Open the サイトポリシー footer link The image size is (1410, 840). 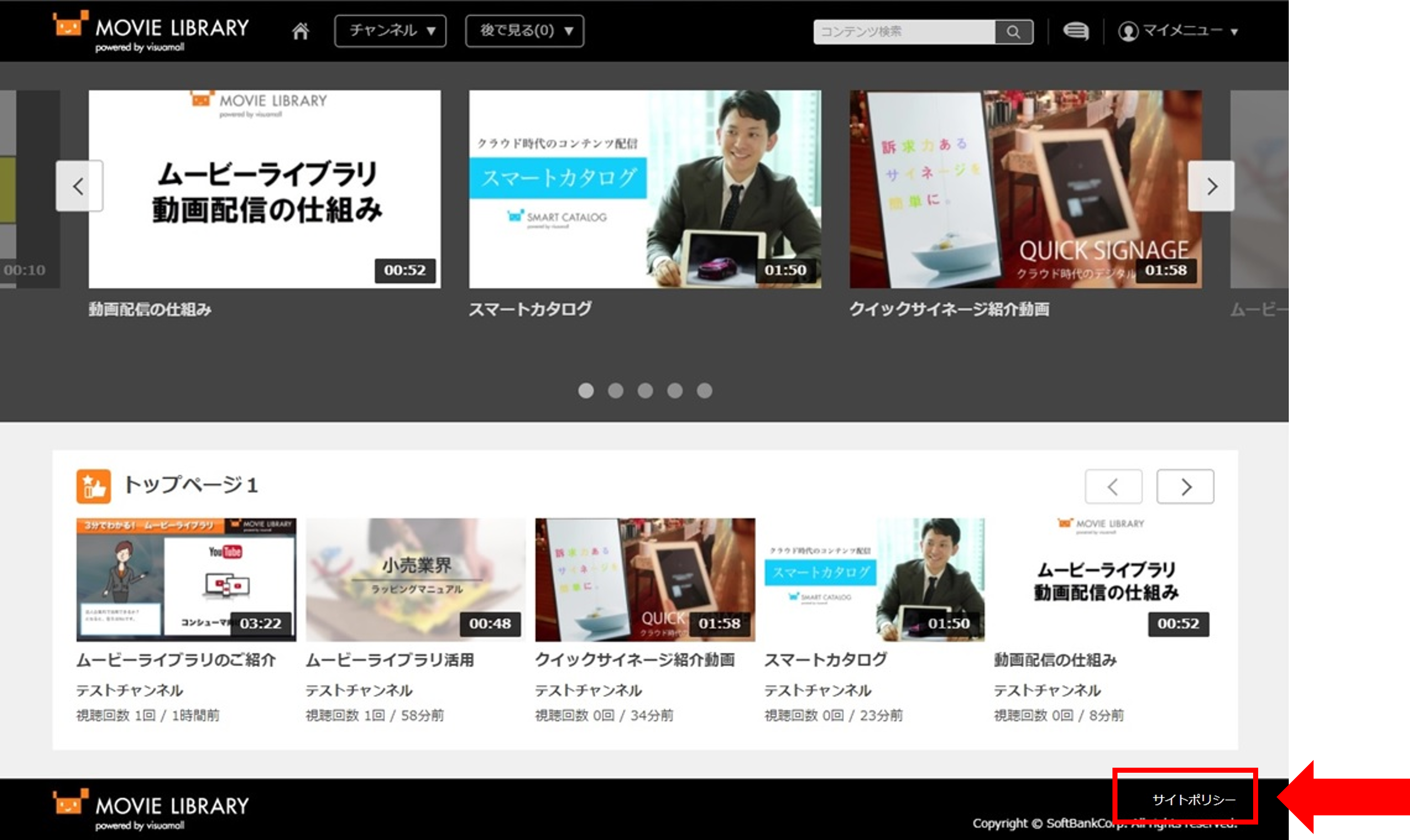(x=1193, y=800)
